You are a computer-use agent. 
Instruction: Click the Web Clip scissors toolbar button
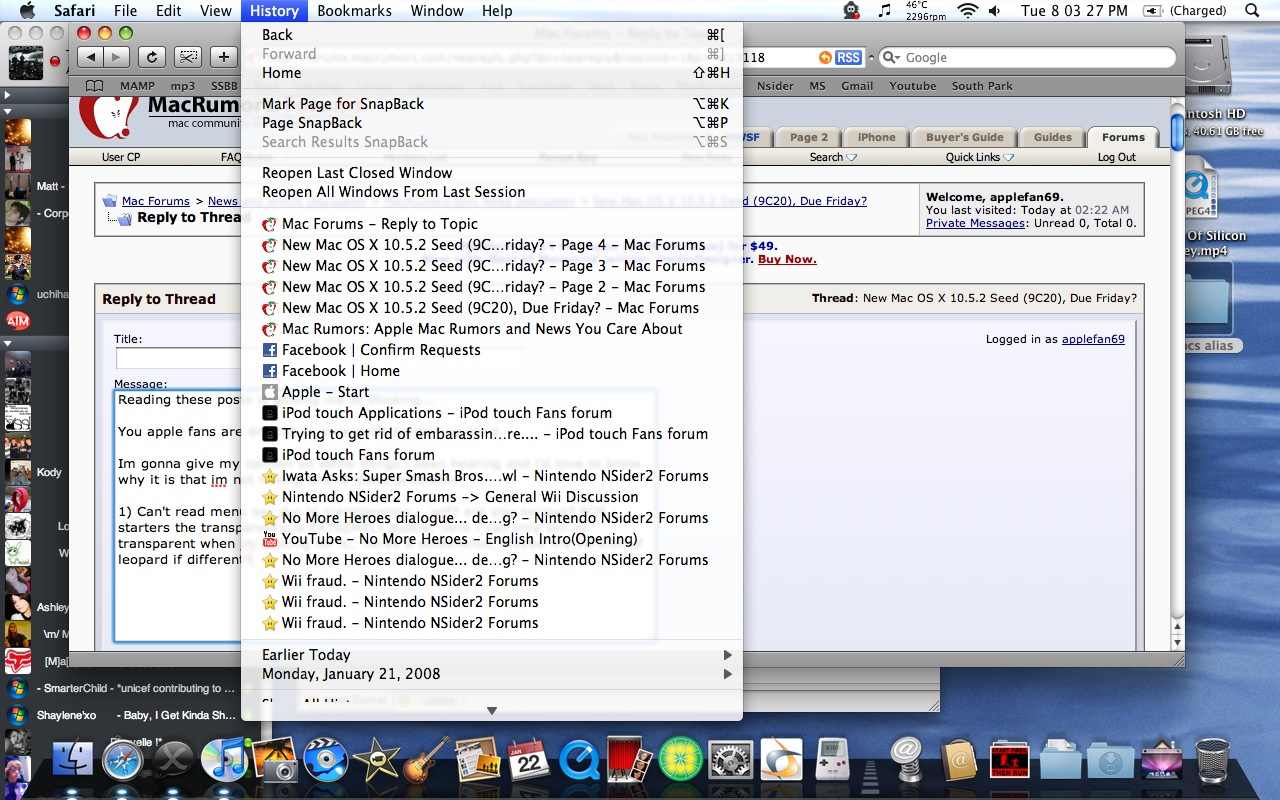(x=188, y=57)
